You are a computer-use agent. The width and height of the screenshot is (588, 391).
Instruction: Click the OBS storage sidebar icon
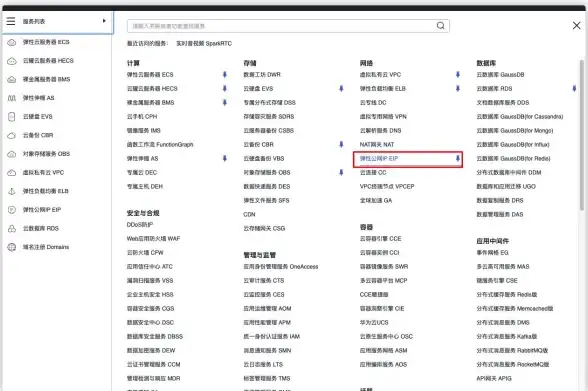pos(12,154)
